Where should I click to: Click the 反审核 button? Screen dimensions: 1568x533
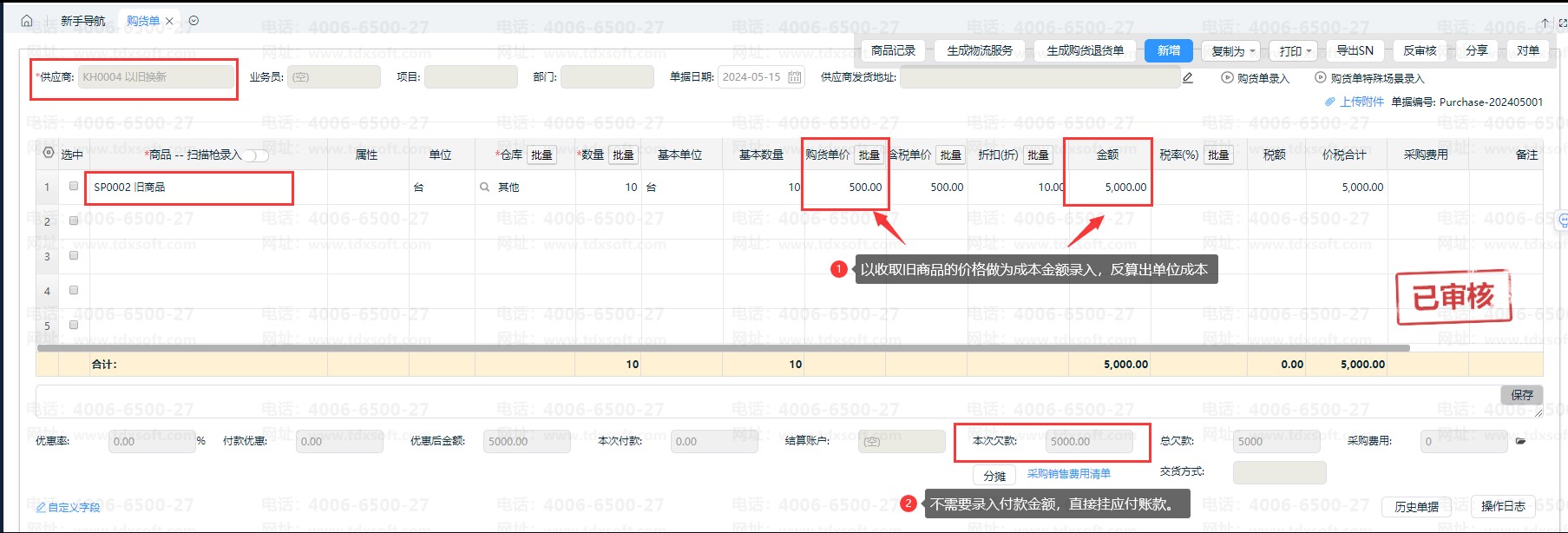tap(1420, 50)
